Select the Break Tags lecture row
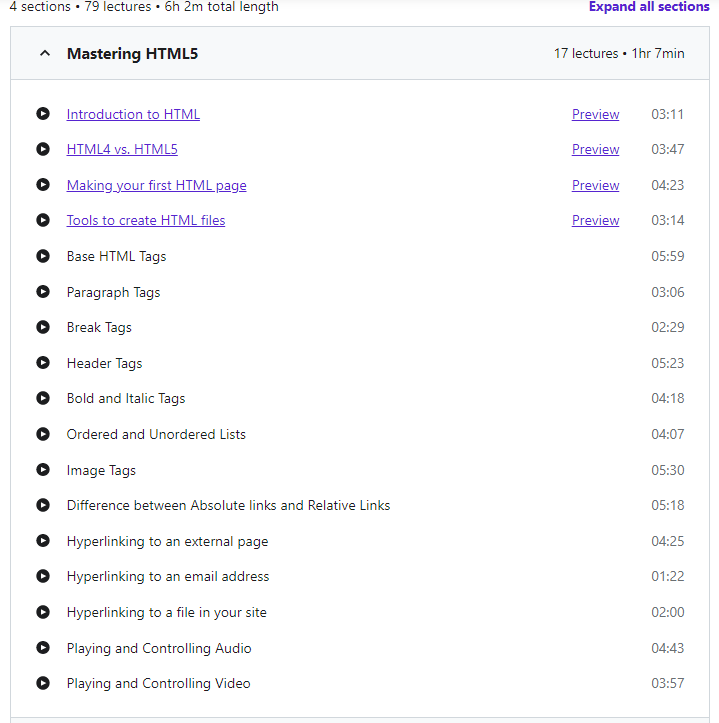719x723 pixels. (x=99, y=327)
